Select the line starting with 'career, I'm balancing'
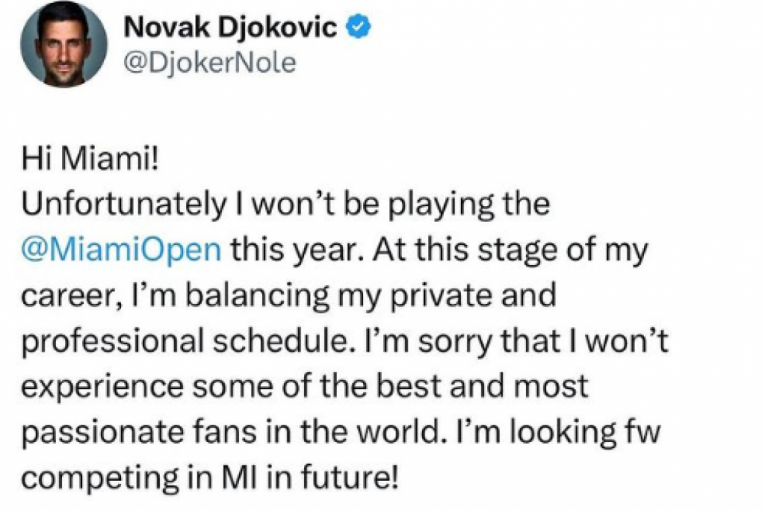Viewport: 765px width, 510px height. [296, 295]
